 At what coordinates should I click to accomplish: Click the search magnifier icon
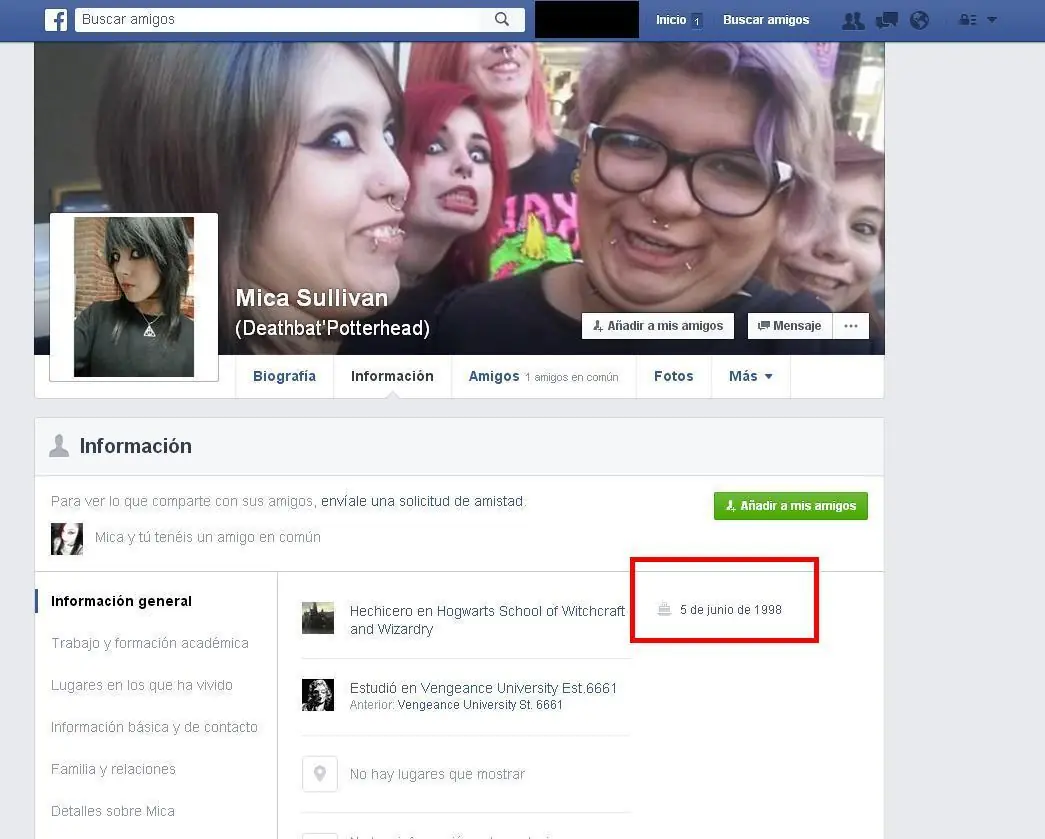pos(502,19)
